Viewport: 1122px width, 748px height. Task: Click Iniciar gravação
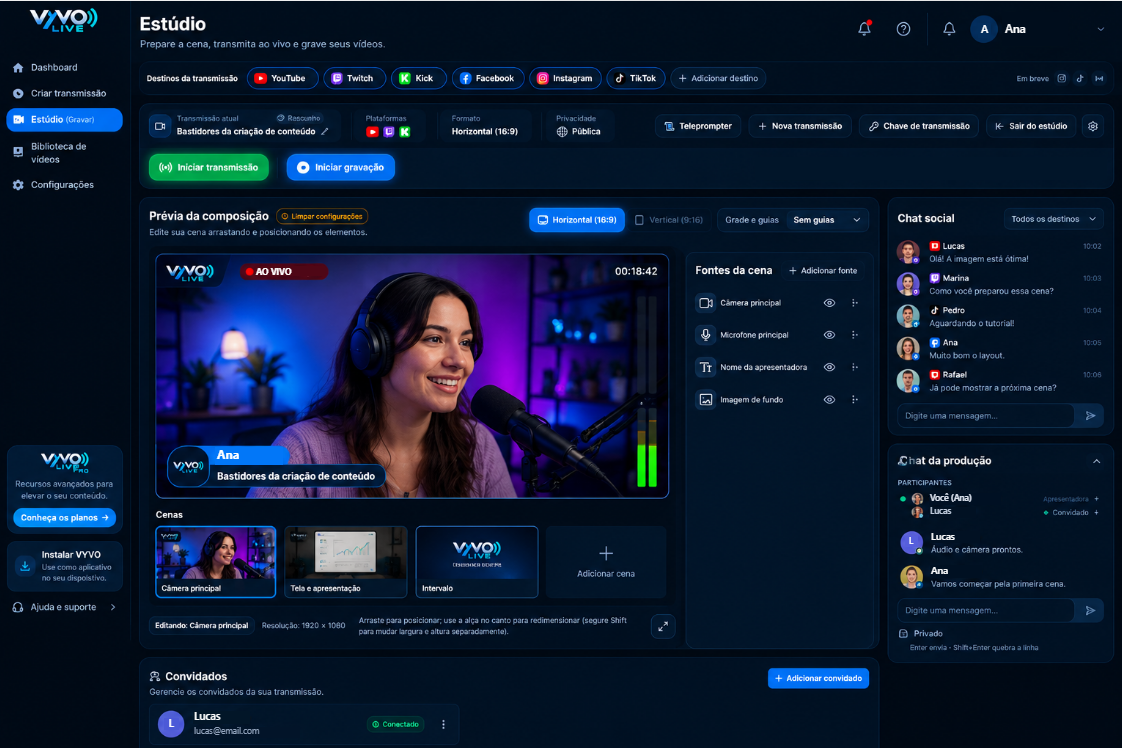(341, 167)
